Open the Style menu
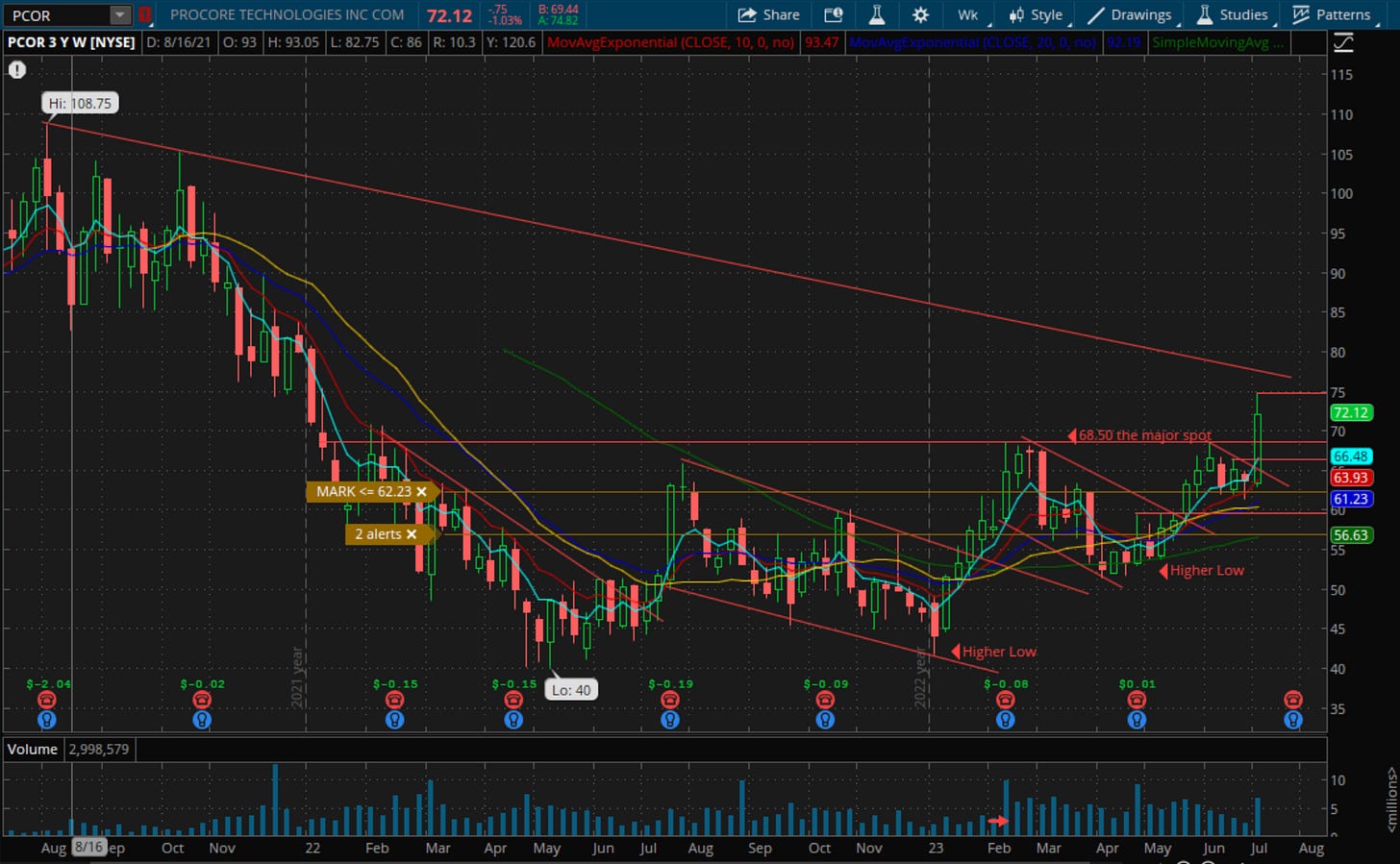 tap(1037, 15)
